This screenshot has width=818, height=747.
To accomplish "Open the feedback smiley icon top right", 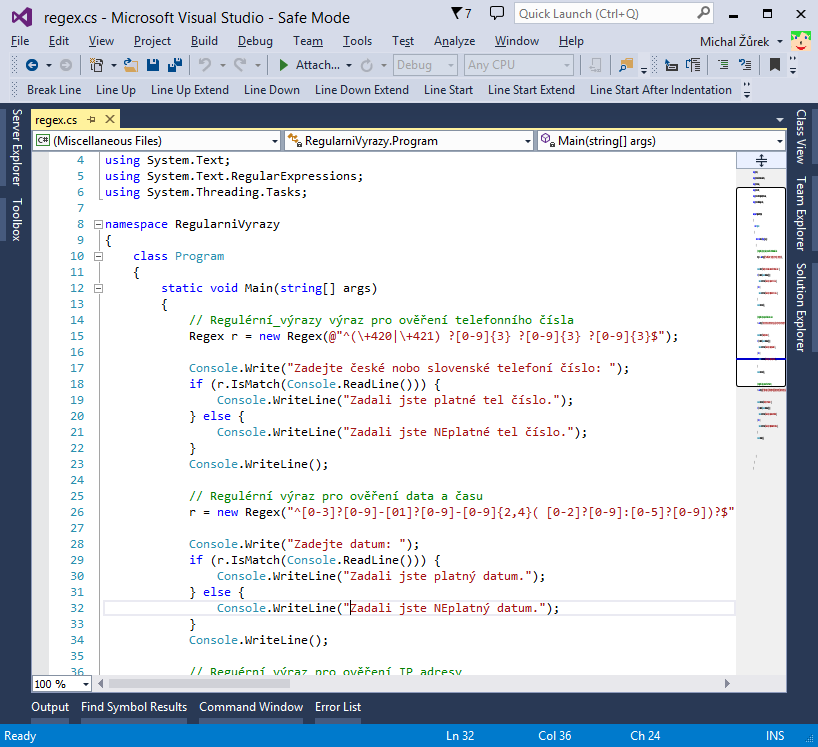I will (800, 40).
